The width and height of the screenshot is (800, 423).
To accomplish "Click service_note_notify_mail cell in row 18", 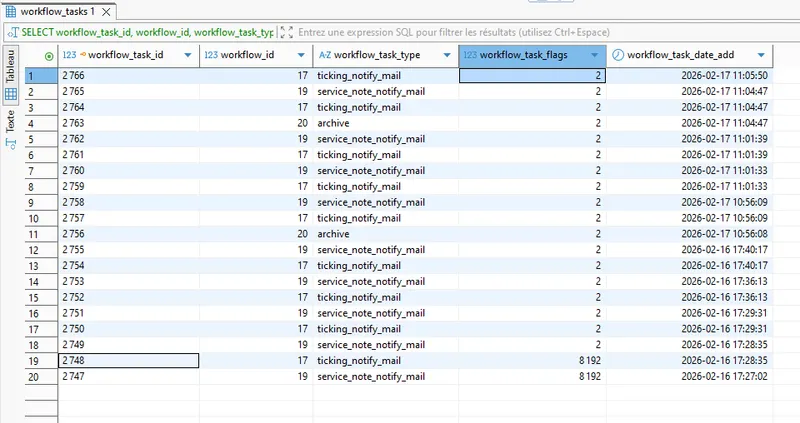I will pyautogui.click(x=386, y=345).
